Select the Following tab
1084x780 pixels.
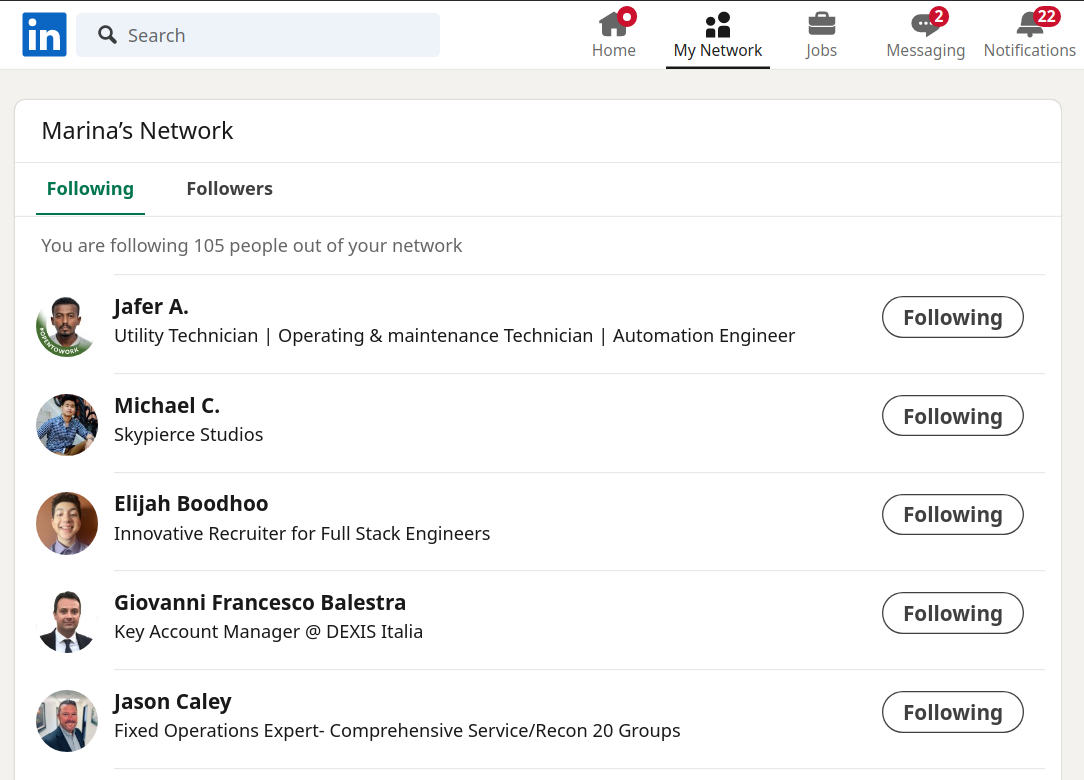90,188
